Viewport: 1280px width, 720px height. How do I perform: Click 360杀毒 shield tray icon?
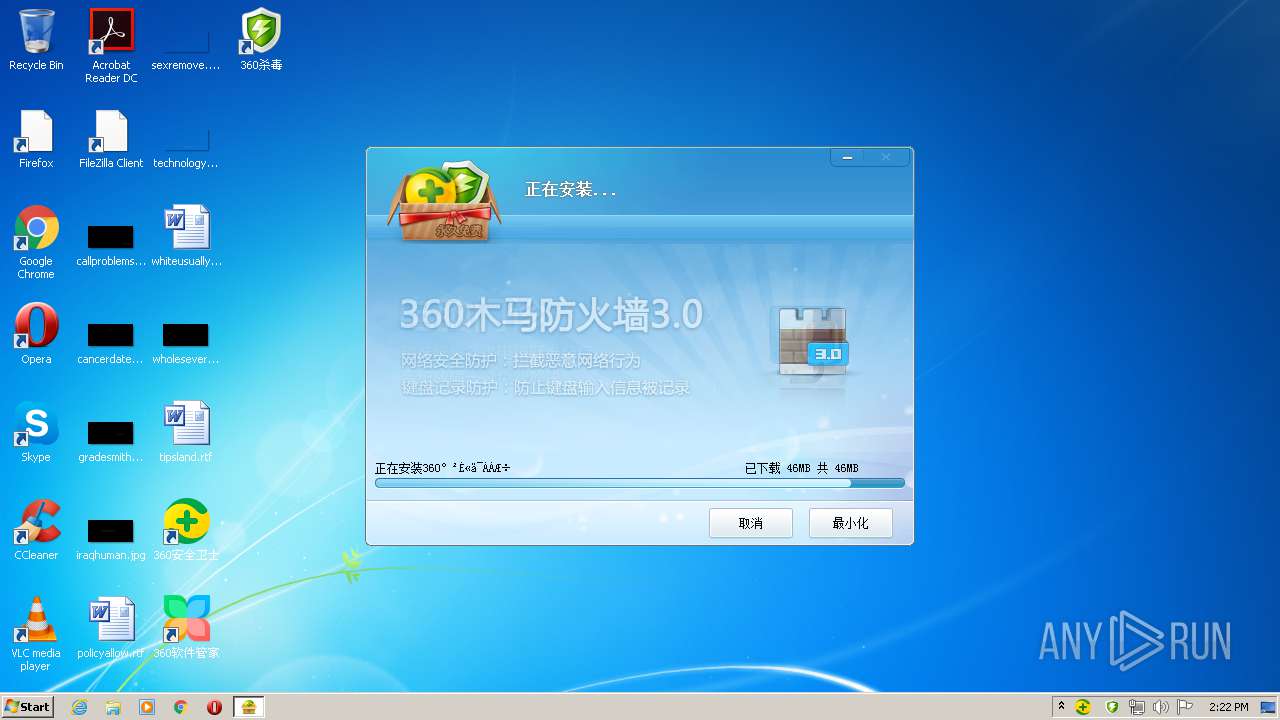[x=1111, y=707]
